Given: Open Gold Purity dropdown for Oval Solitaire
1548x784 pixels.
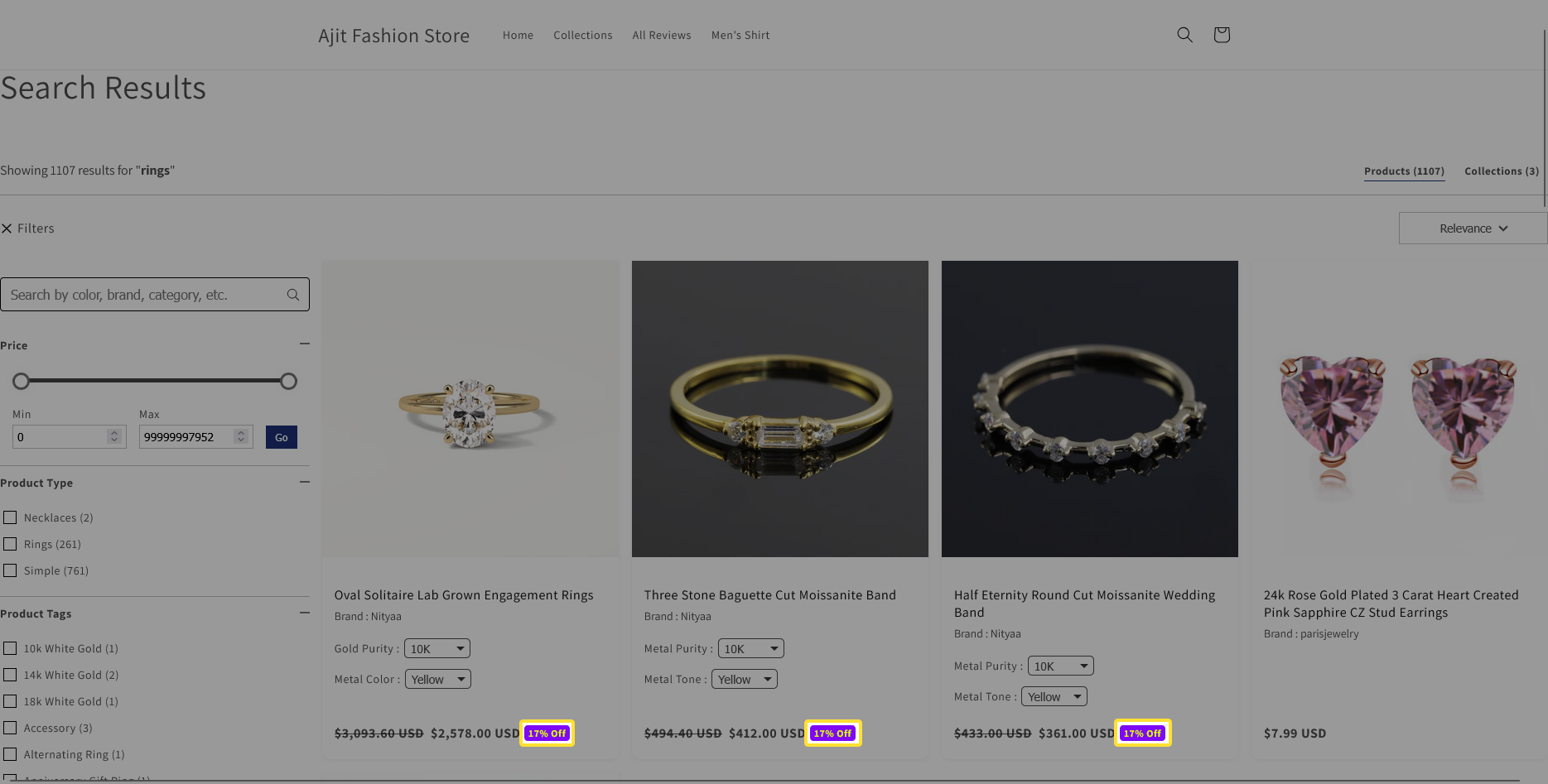Looking at the screenshot, I should pos(436,649).
